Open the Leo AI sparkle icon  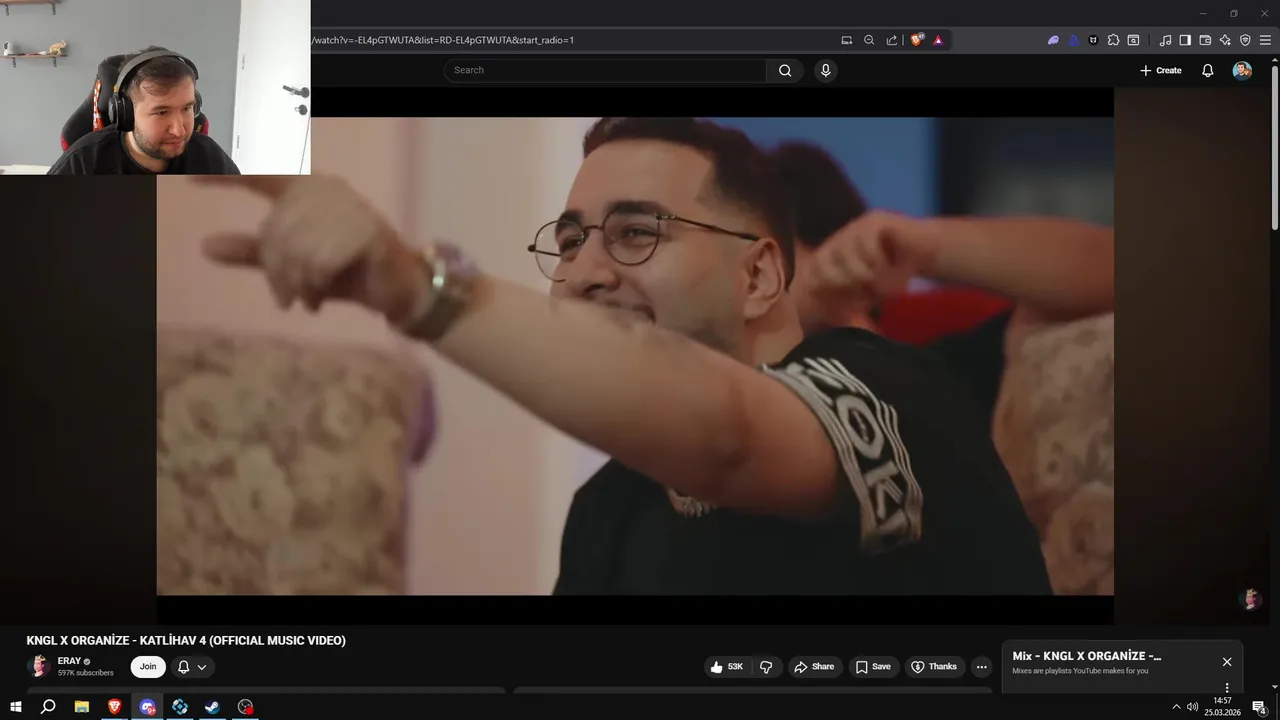coord(1225,40)
